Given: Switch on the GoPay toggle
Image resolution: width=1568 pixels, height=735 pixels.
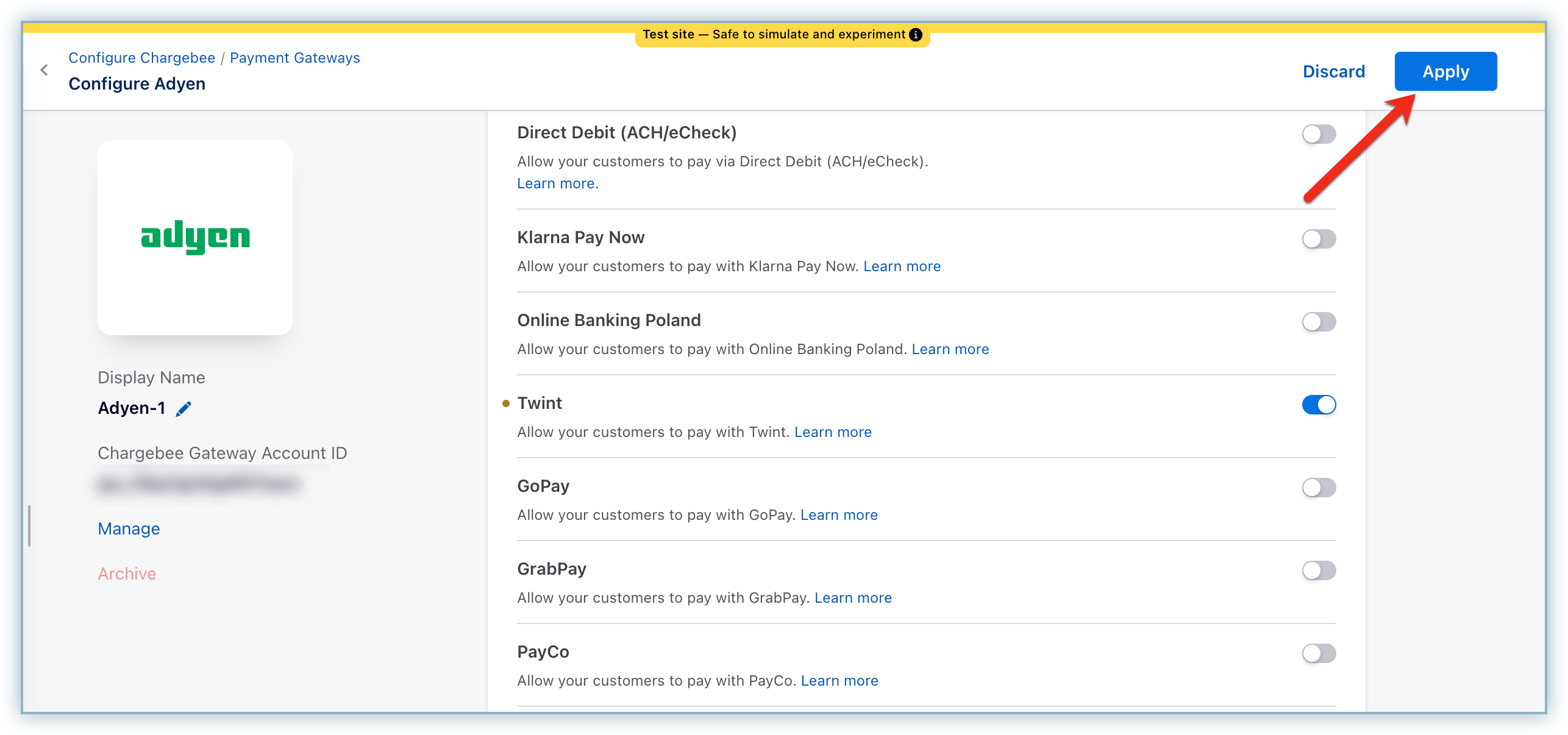Looking at the screenshot, I should (x=1319, y=488).
